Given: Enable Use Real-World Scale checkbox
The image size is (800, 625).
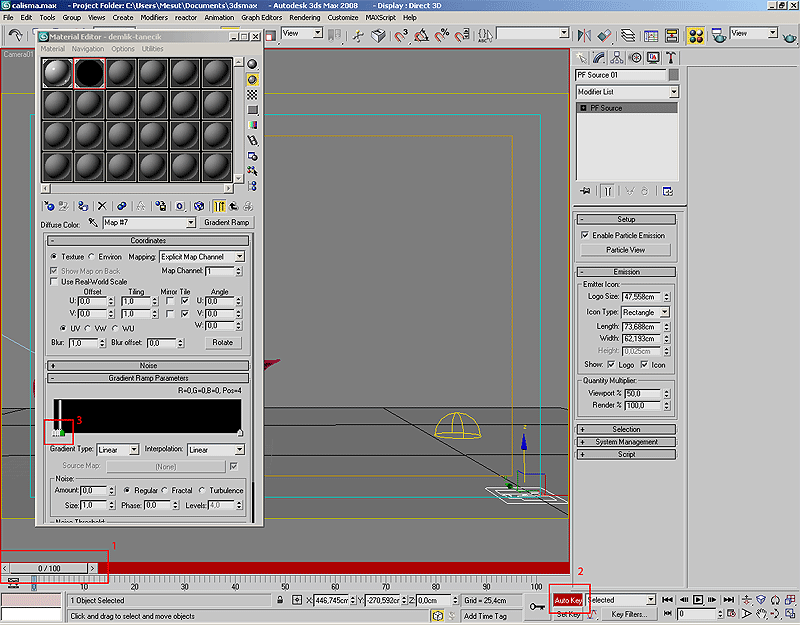Looking at the screenshot, I should [x=54, y=282].
